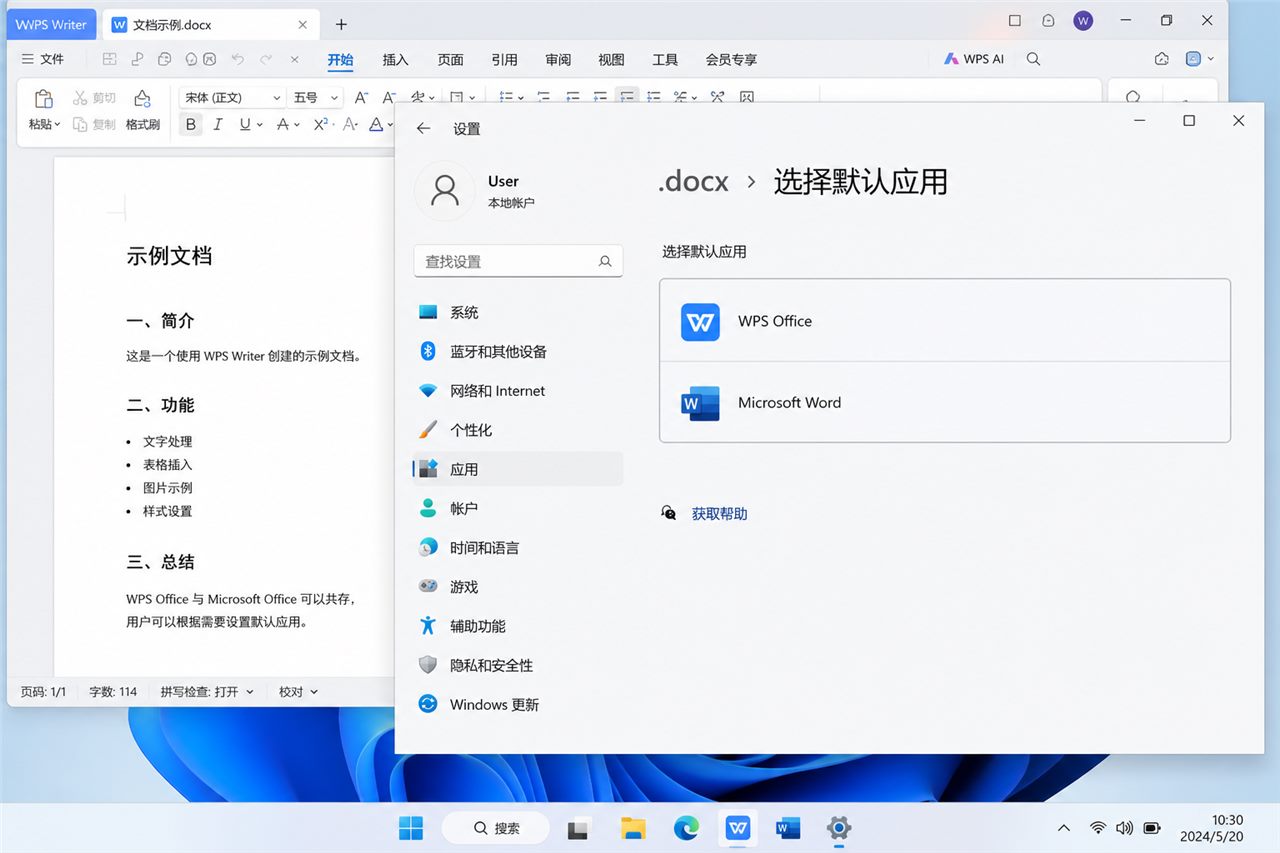Viewport: 1280px width, 853px height.
Task: Select the Format Painter (格式刷) tool
Action: [143, 110]
